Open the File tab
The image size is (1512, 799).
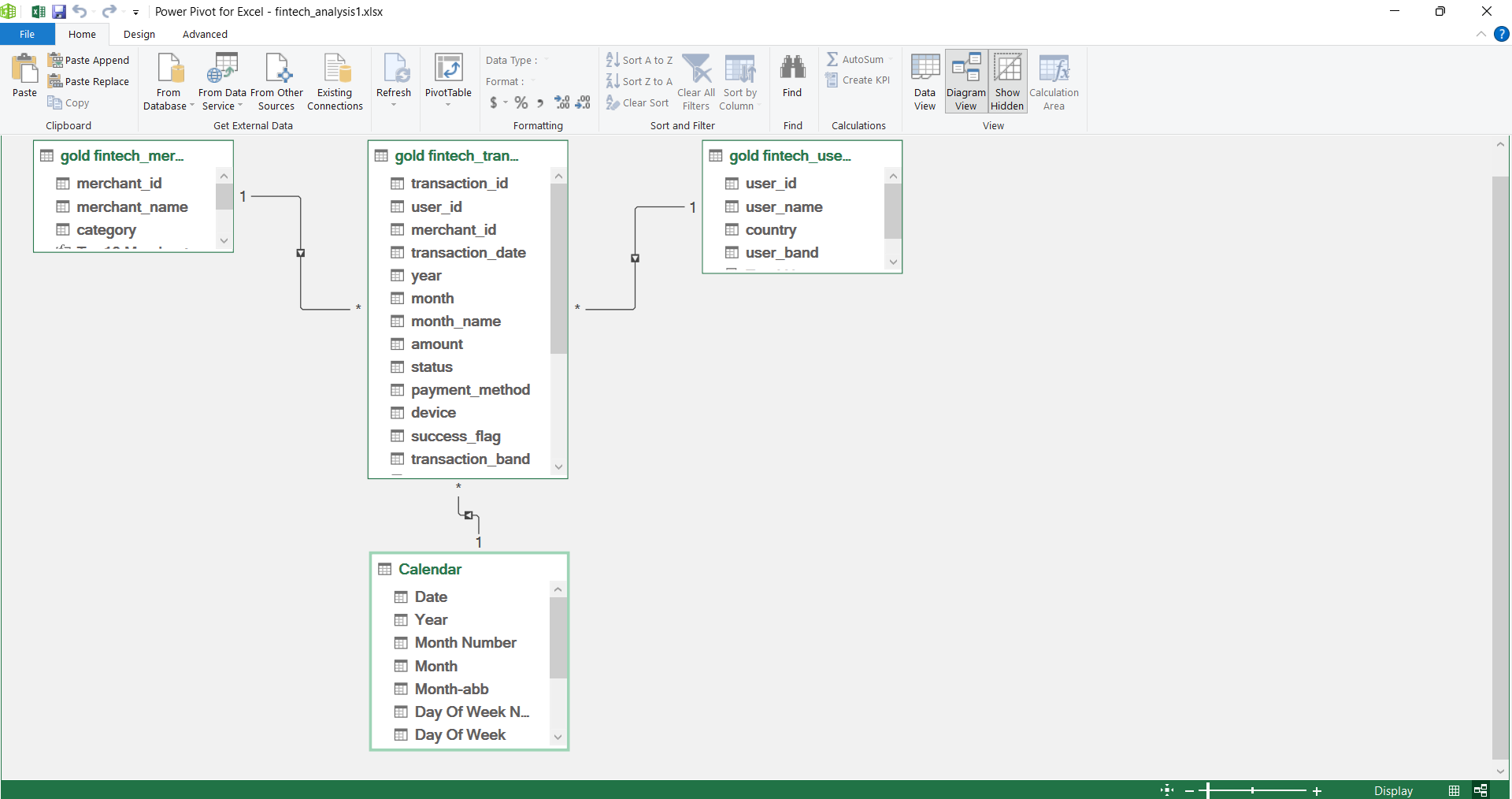pyautogui.click(x=28, y=34)
